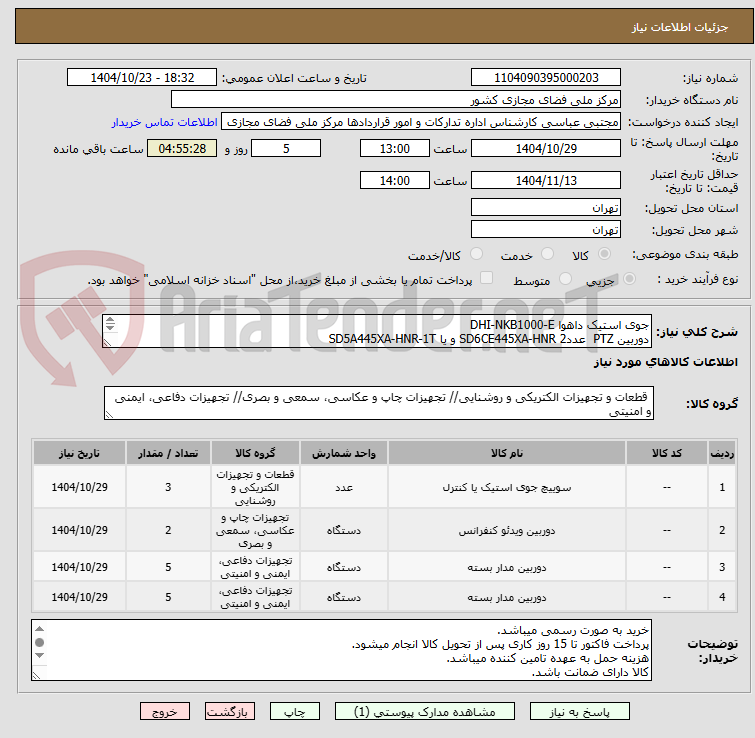The height and width of the screenshot is (738, 755).
Task: Click group تجهیزات چاپ و عکاسی cell
Action: (255, 530)
